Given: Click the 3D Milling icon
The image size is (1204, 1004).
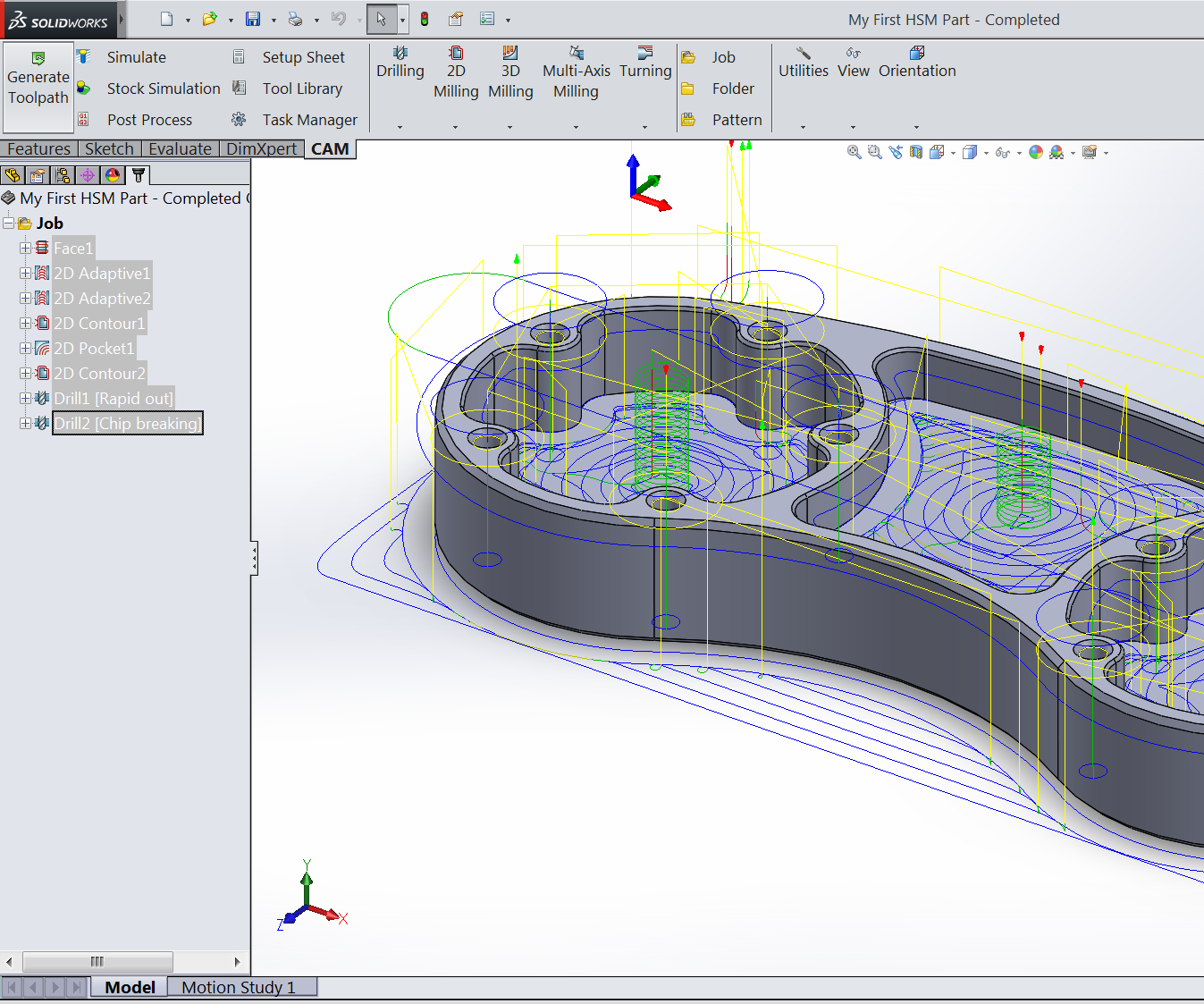Looking at the screenshot, I should point(510,54).
